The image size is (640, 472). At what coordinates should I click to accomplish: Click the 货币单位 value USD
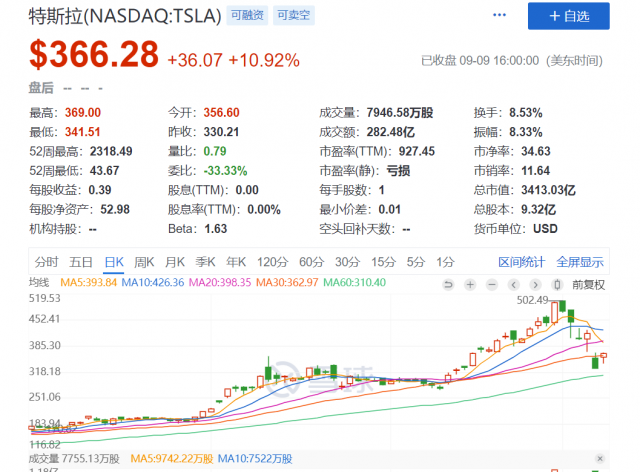coord(545,229)
